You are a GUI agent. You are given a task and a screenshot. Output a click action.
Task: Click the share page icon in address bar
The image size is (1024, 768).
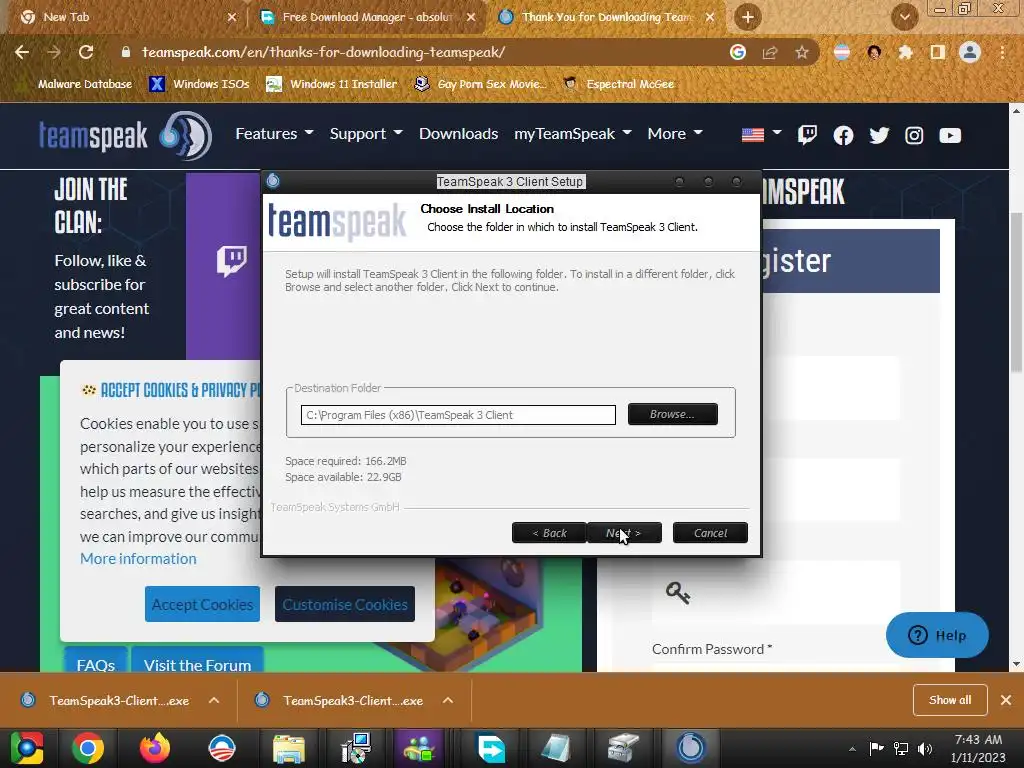click(x=770, y=52)
